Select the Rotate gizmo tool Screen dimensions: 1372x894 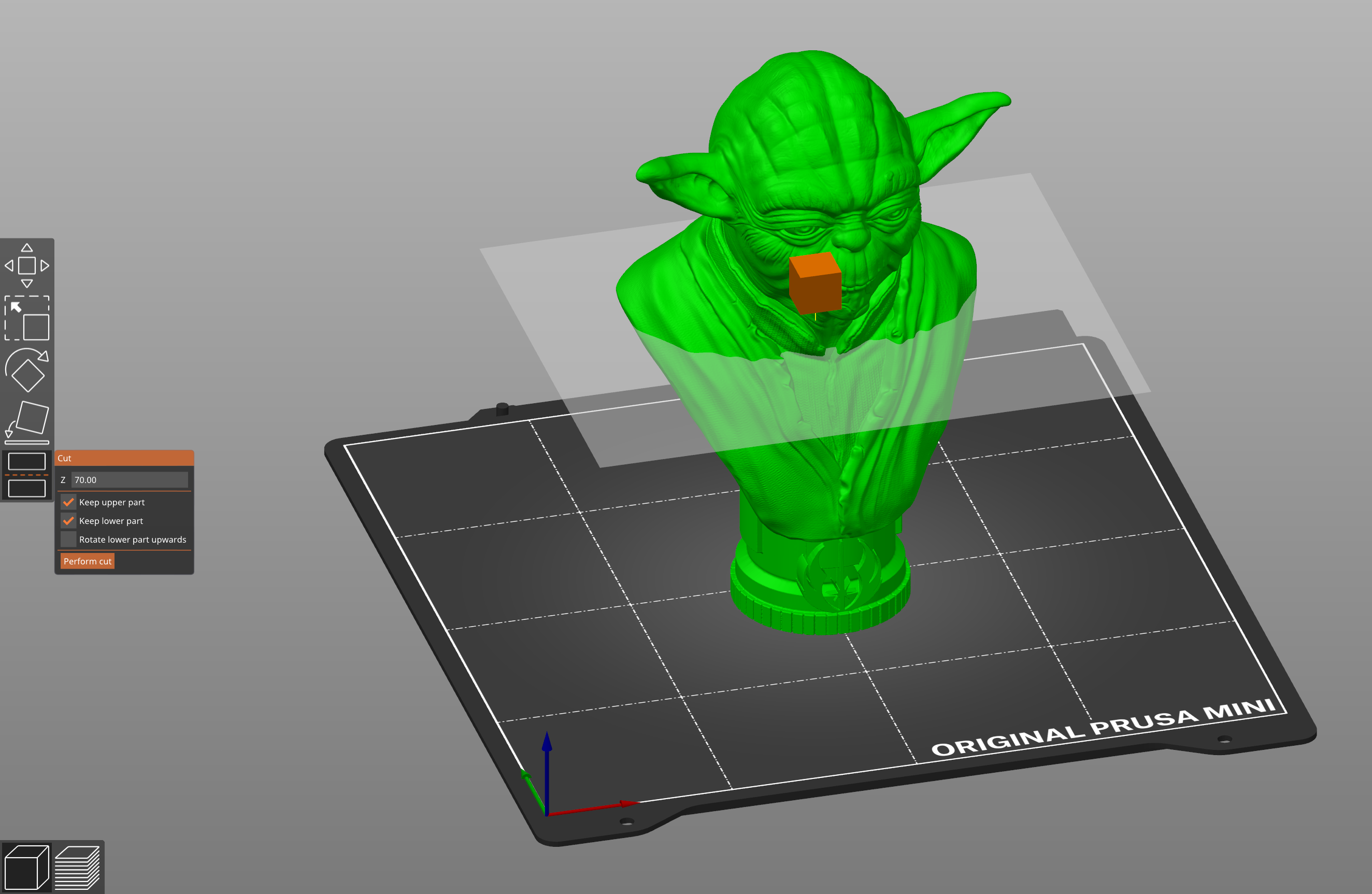point(26,370)
